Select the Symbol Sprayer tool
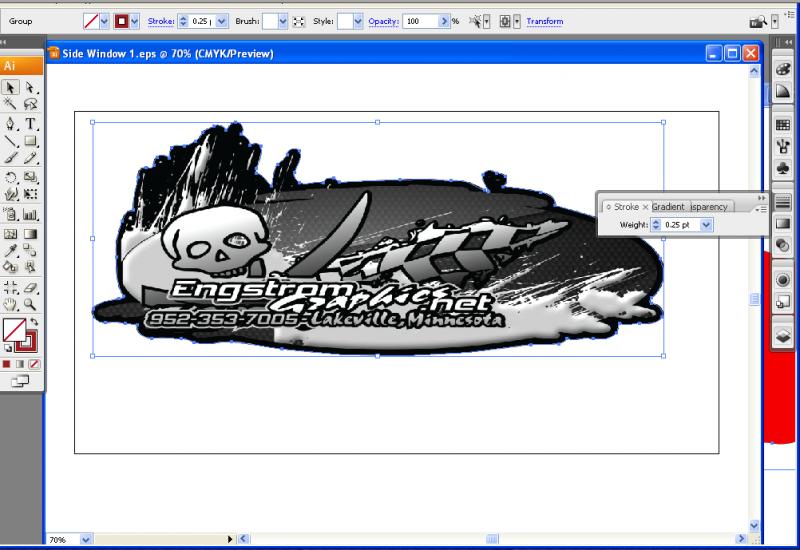Viewport: 800px width, 550px height. [x=10, y=215]
